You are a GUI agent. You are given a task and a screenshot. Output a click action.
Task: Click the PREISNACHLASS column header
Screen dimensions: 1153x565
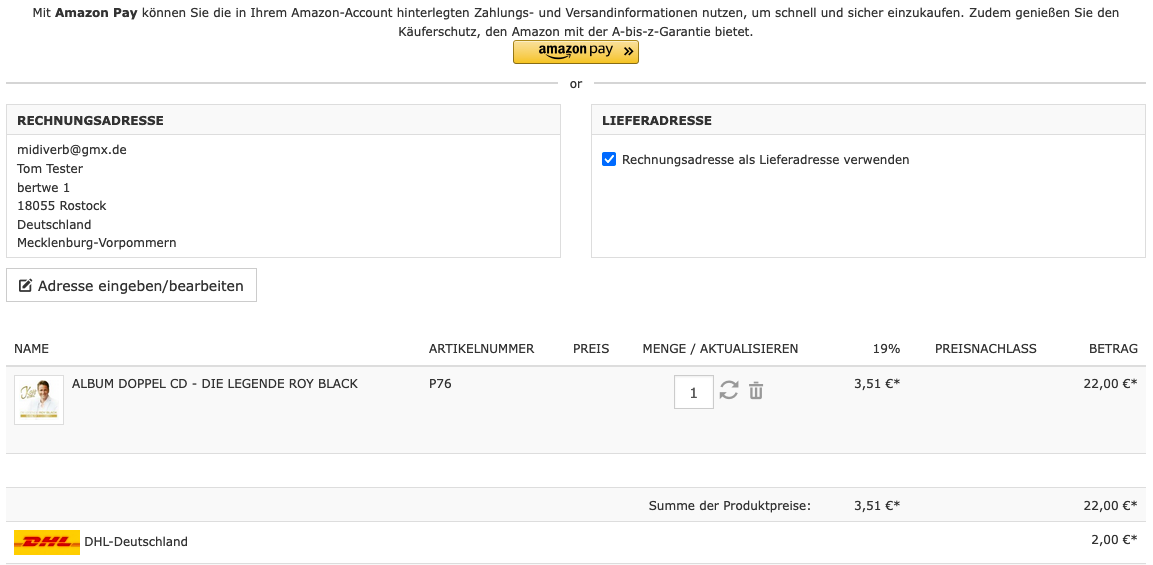985,349
